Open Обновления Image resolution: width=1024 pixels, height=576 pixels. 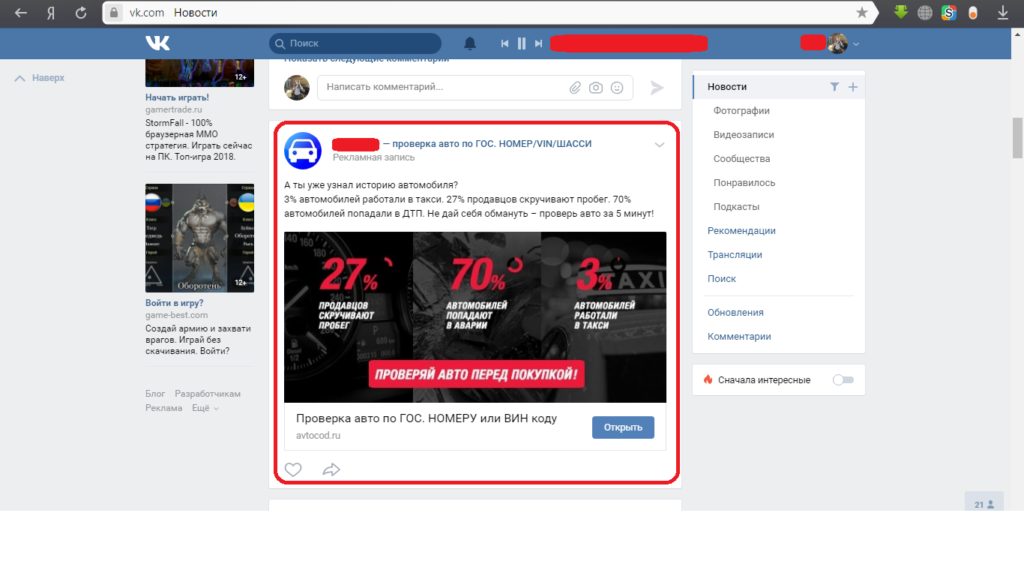point(735,313)
